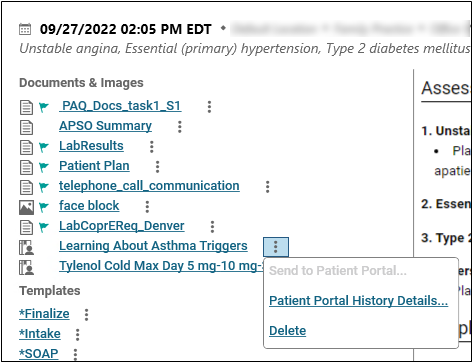Select the Send to Patient Portal option
The width and height of the screenshot is (472, 362).
338,271
